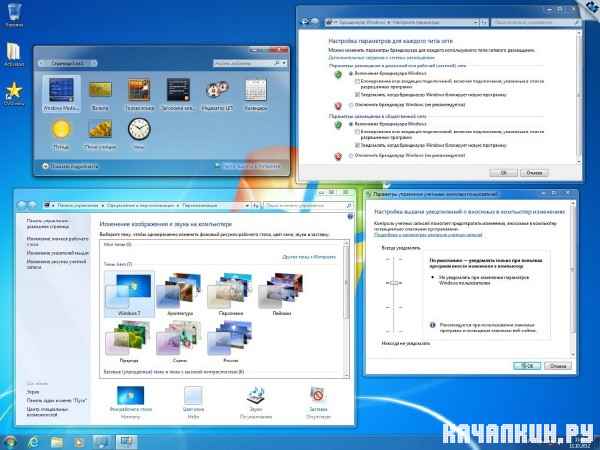Viewport: 600px width, 450px height.
Task: Open Display (Экран) link in sidebar
Action: point(33,392)
